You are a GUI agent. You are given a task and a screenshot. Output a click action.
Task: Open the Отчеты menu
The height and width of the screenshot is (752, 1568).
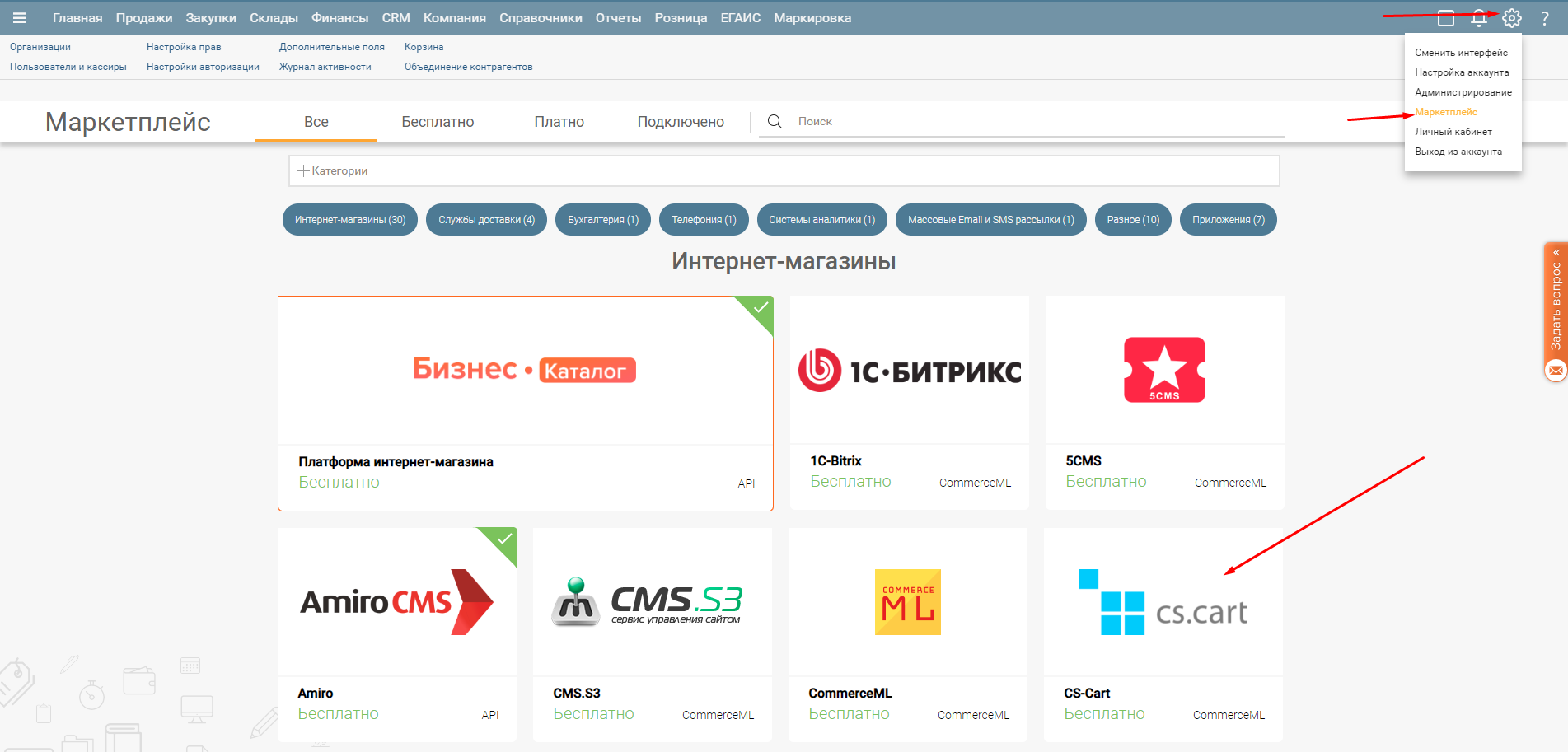(618, 18)
